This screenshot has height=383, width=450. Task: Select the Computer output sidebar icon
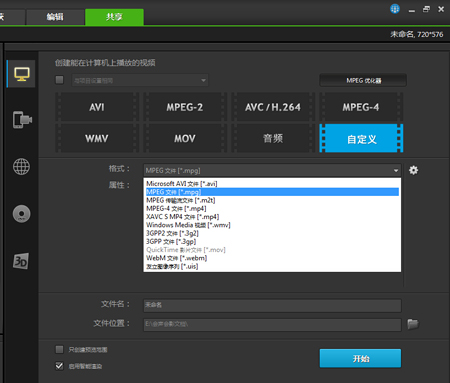[x=21, y=74]
